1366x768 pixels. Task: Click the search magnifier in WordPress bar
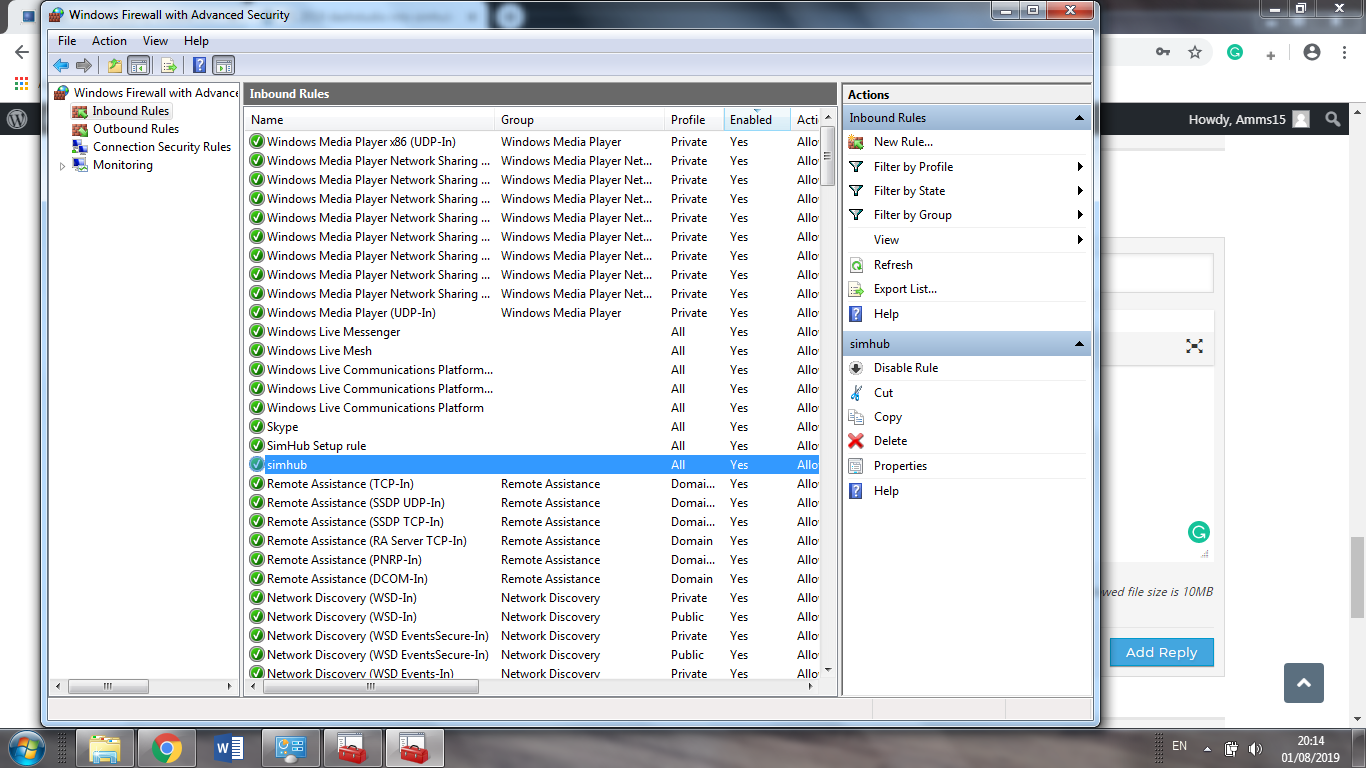click(1332, 119)
